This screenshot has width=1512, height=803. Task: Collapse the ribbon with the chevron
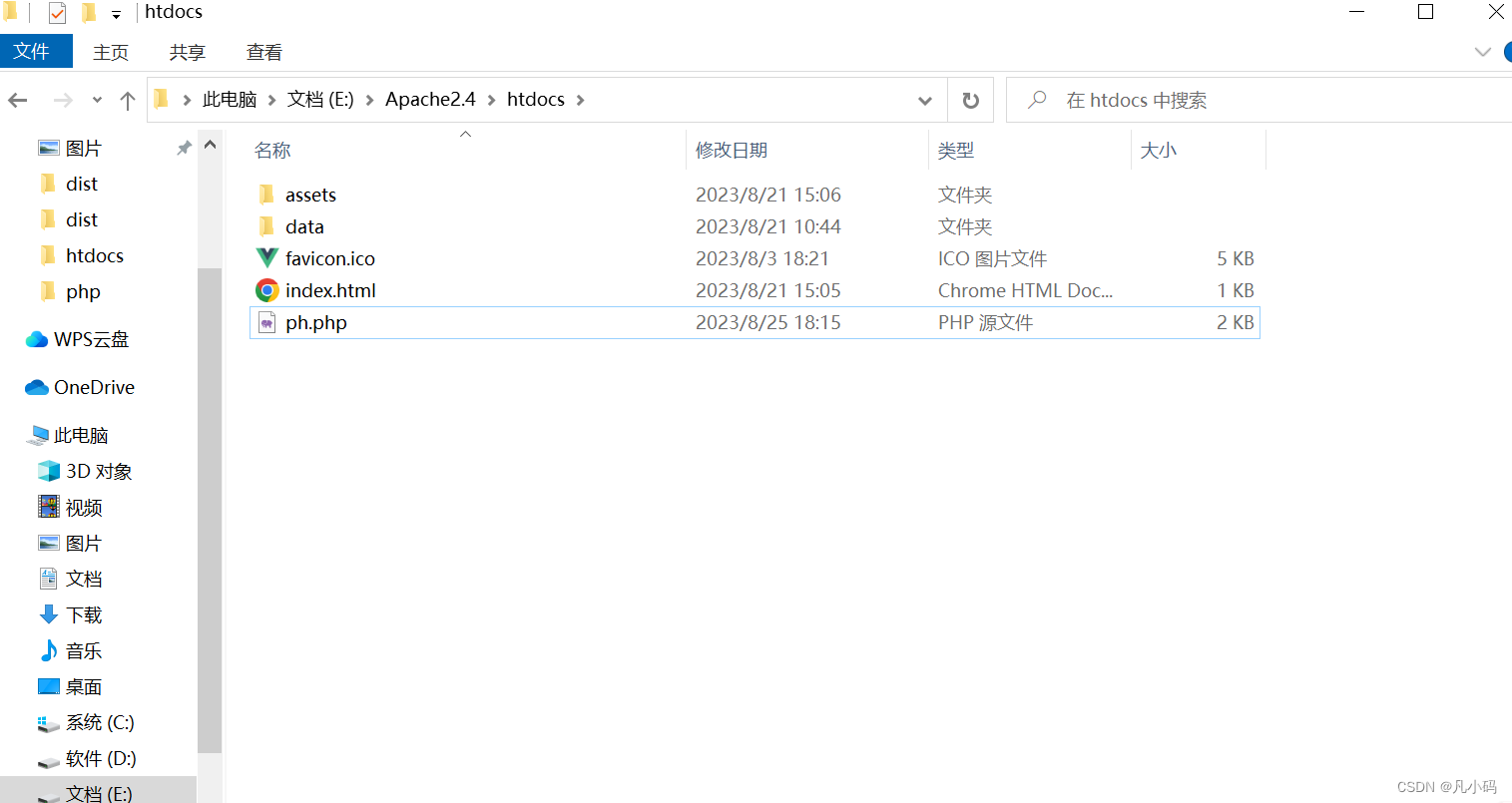(x=1483, y=52)
